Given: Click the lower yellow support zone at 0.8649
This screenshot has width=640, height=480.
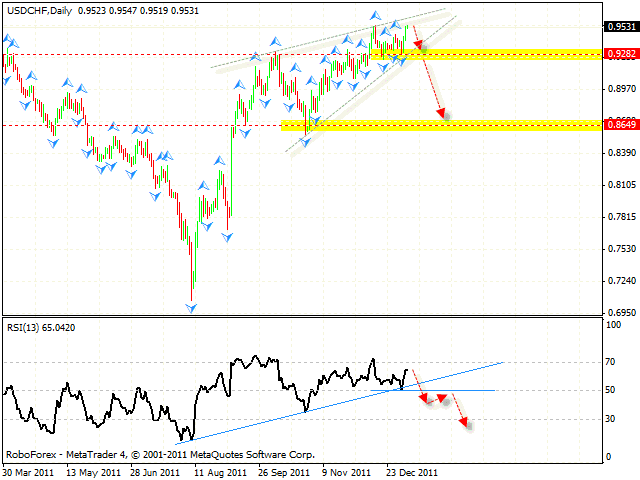Looking at the screenshot, I should (440, 125).
